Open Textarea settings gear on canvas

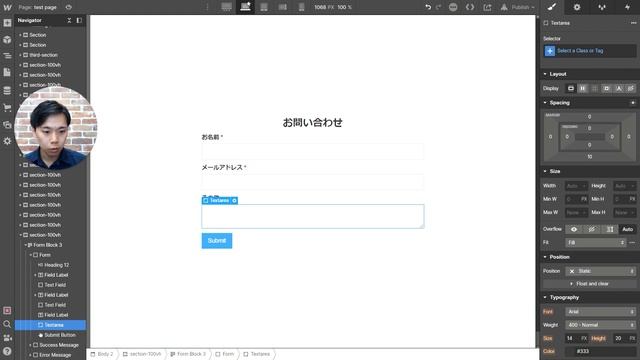click(234, 200)
